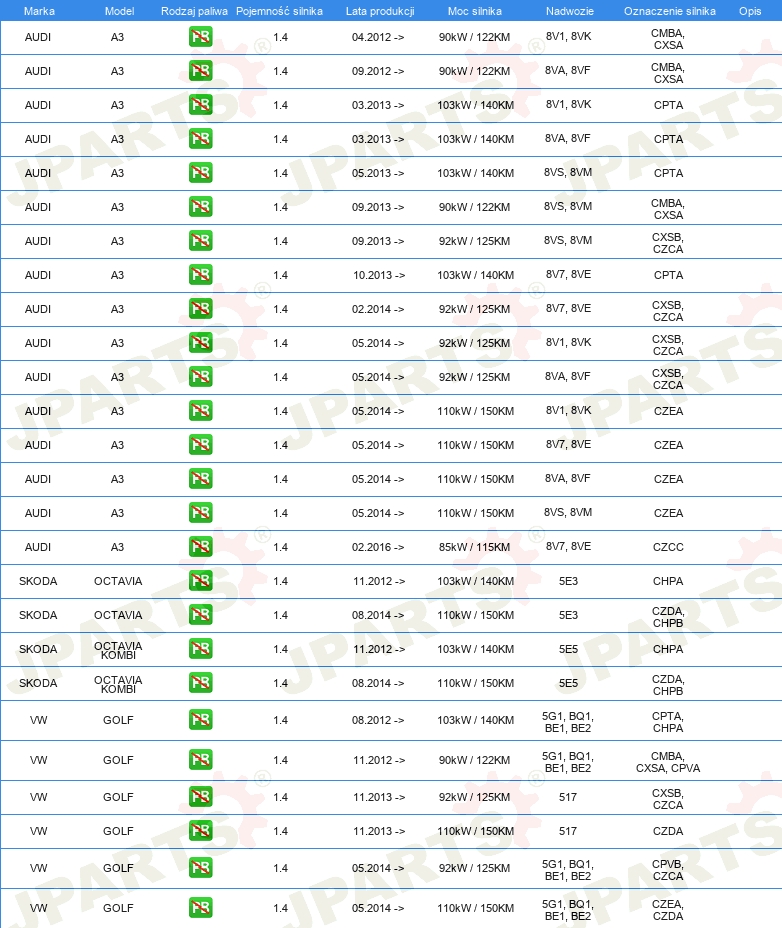Viewport: 782px width, 928px height.
Task: Select '1.4' capacity cell in the A3 02.2016 row
Action: coord(281,547)
